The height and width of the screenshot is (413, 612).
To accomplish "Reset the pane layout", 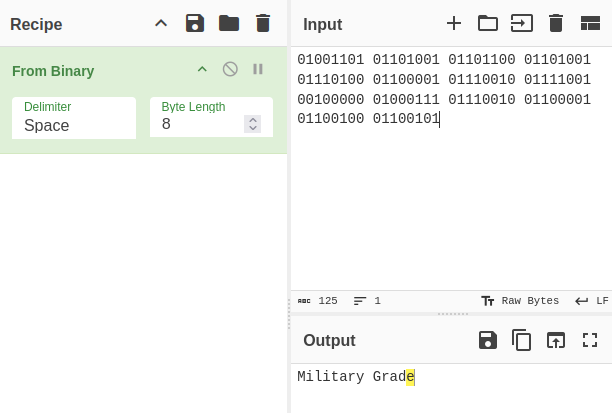I will (590, 23).
